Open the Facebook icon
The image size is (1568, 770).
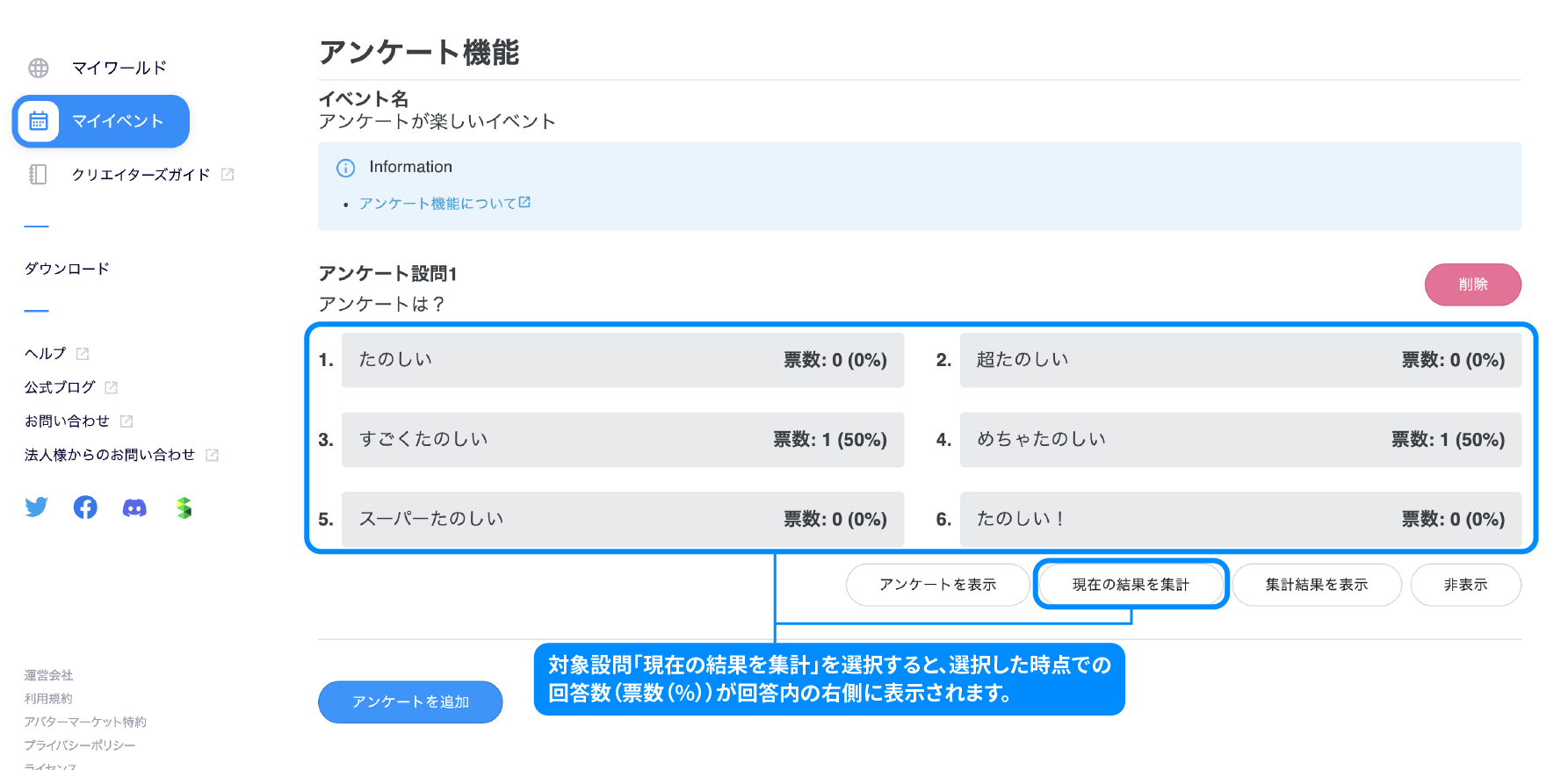click(85, 507)
